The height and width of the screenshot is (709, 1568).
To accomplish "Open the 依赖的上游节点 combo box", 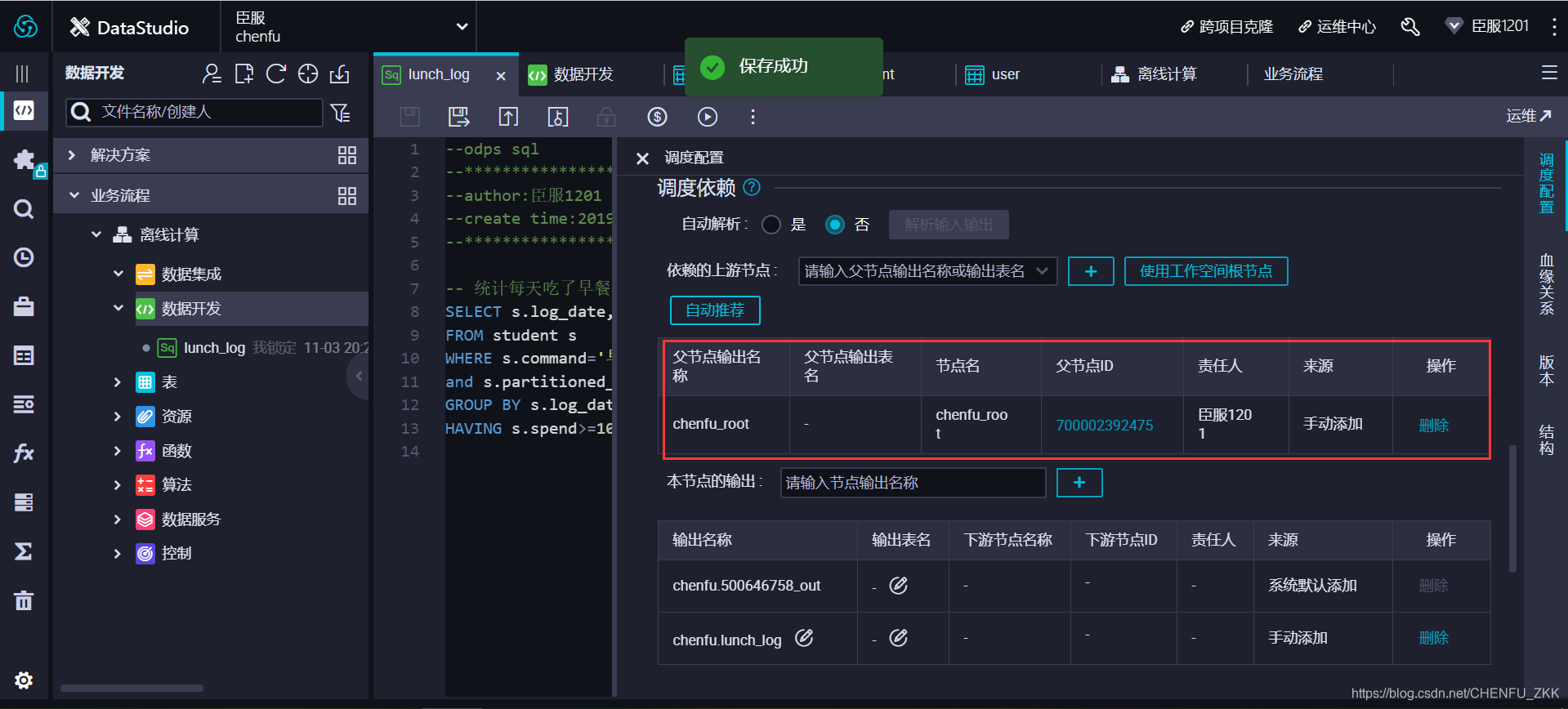I will 927,271.
